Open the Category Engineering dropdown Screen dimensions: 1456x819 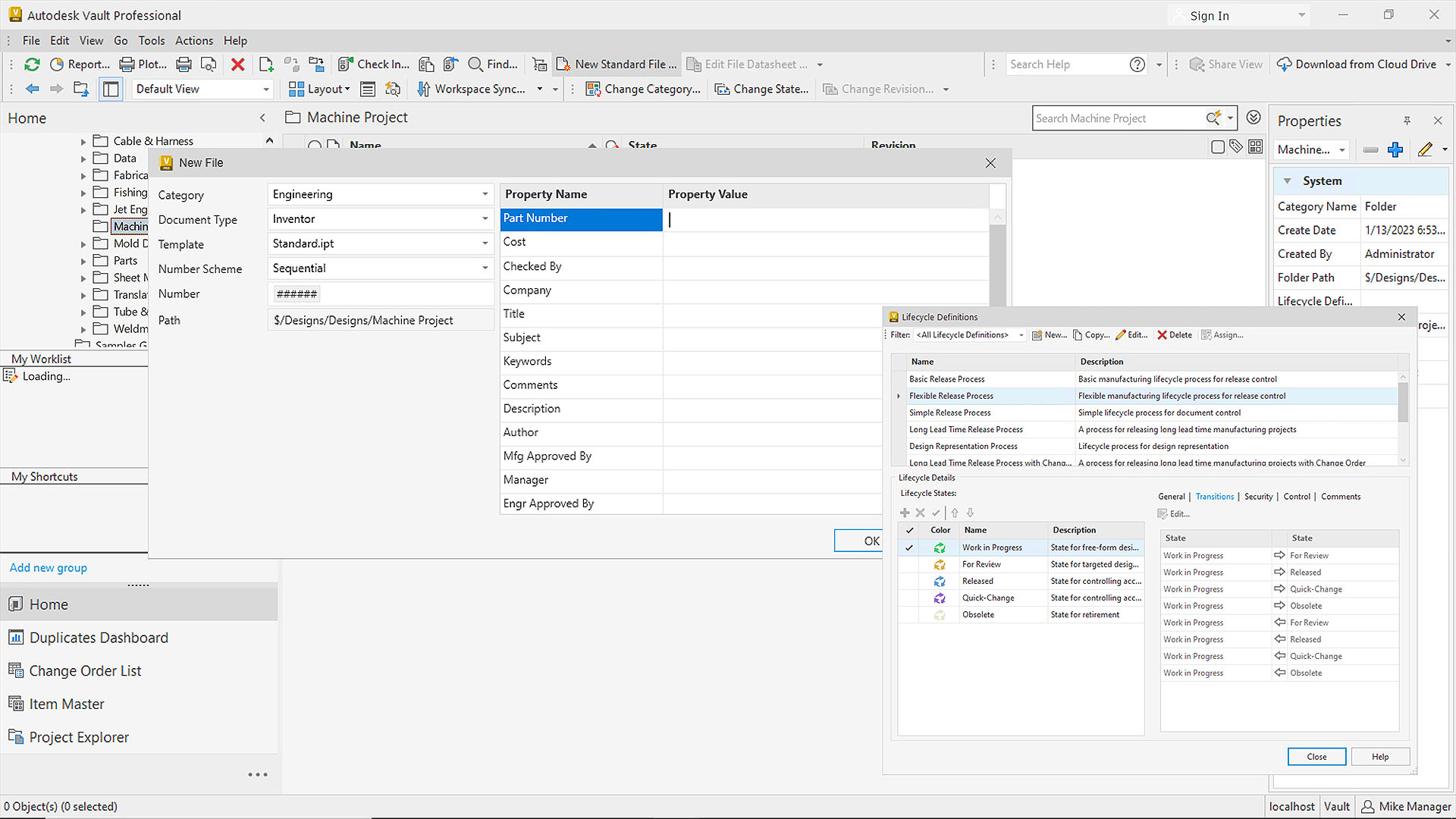485,194
